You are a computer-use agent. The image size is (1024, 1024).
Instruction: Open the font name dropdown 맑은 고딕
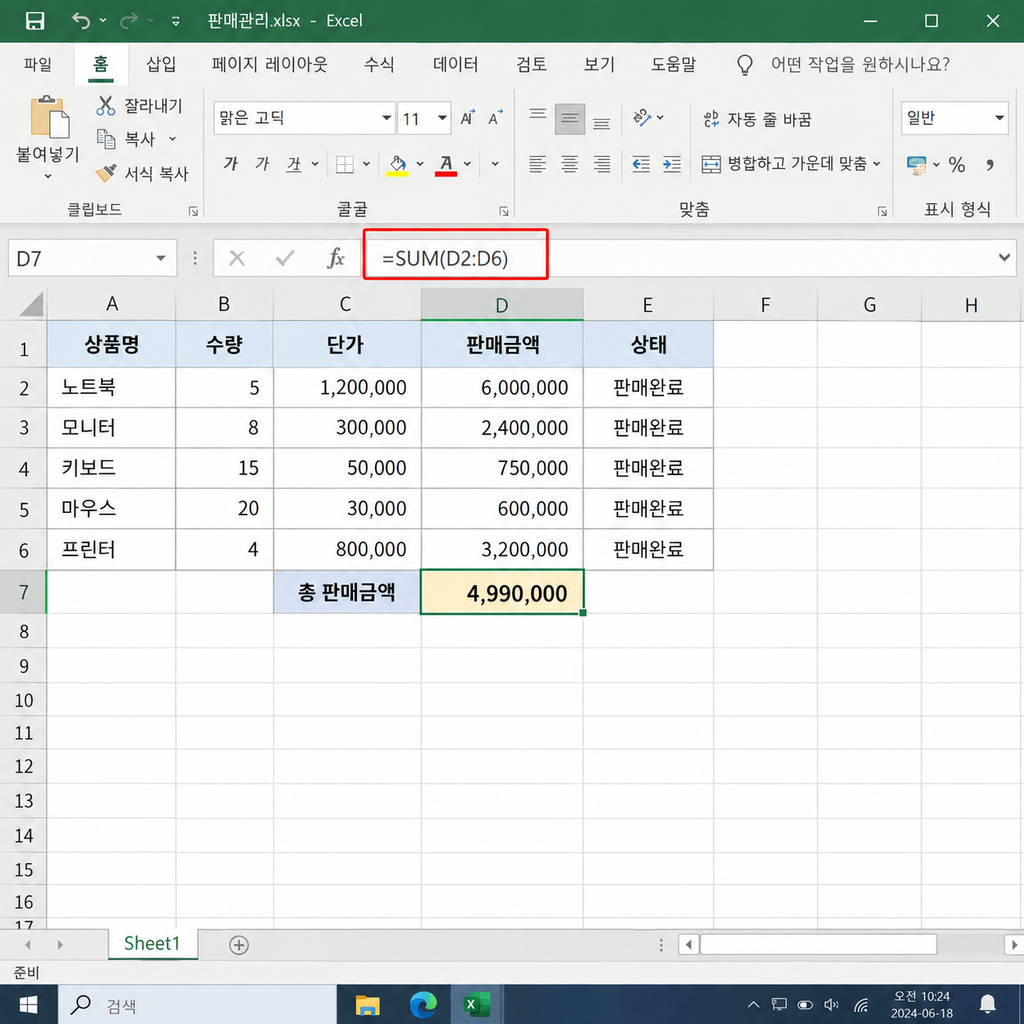click(x=387, y=118)
